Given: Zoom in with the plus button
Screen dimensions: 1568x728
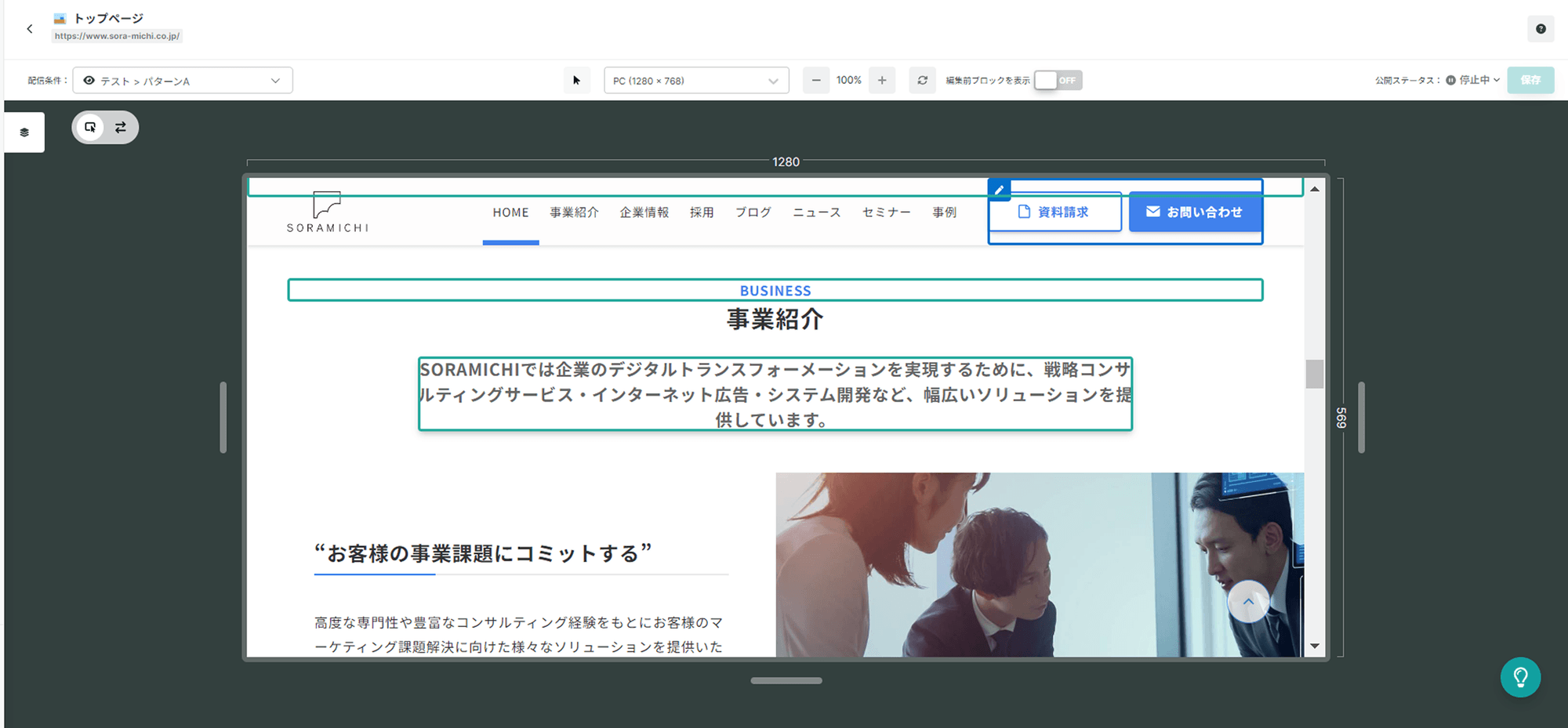Looking at the screenshot, I should 882,81.
